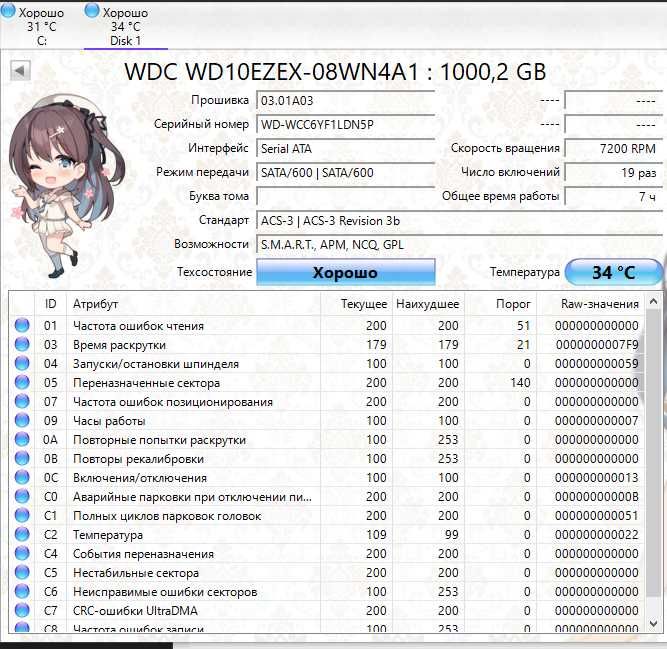The width and height of the screenshot is (667, 649).
Task: Click the Наихудшее column header
Action: (428, 304)
